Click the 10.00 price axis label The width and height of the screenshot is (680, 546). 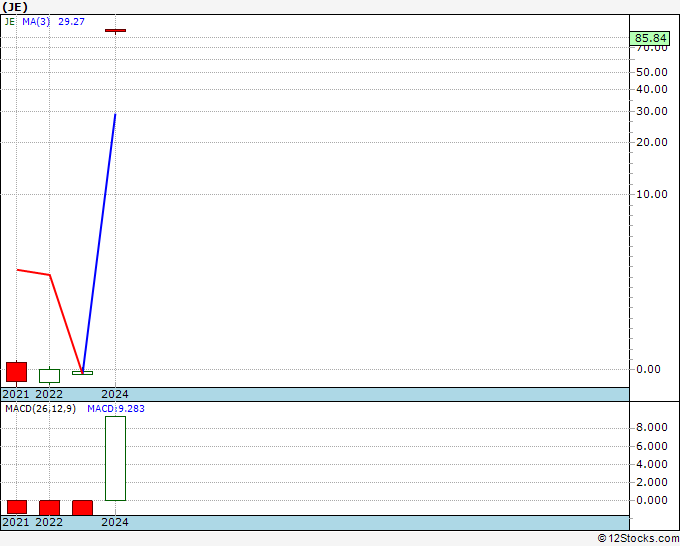(x=651, y=194)
